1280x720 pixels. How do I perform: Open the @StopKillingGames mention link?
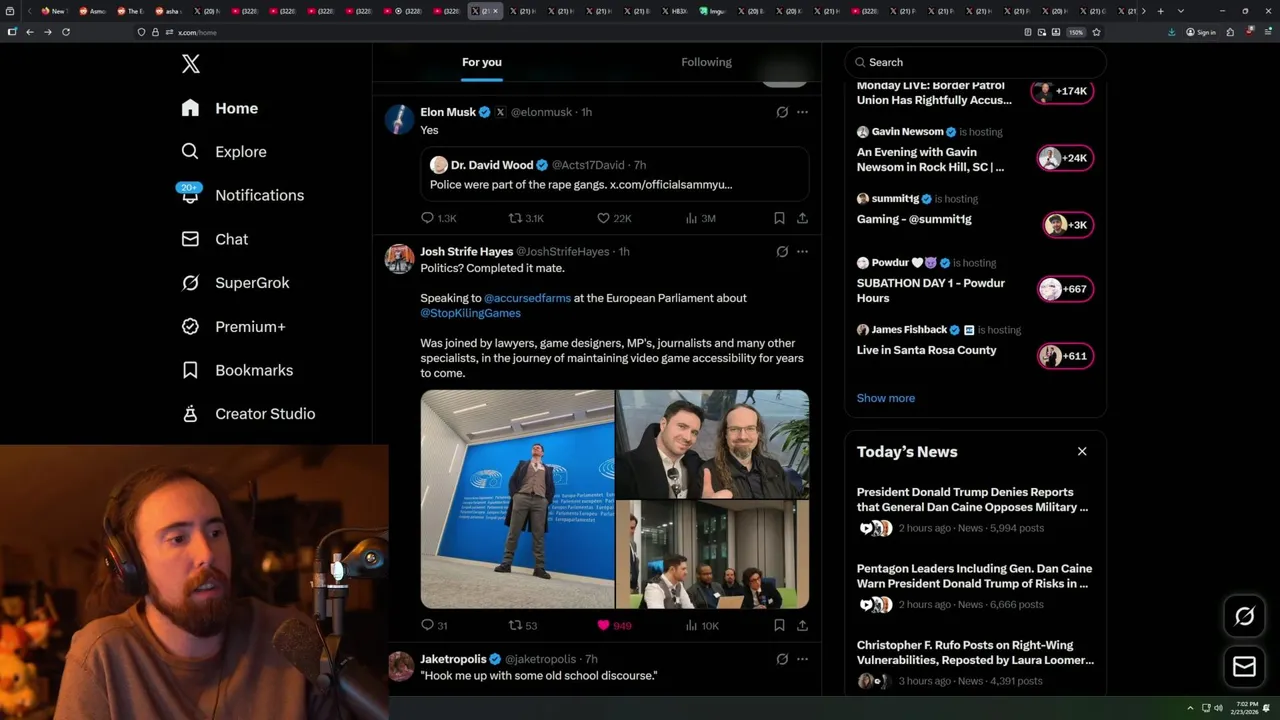point(470,313)
